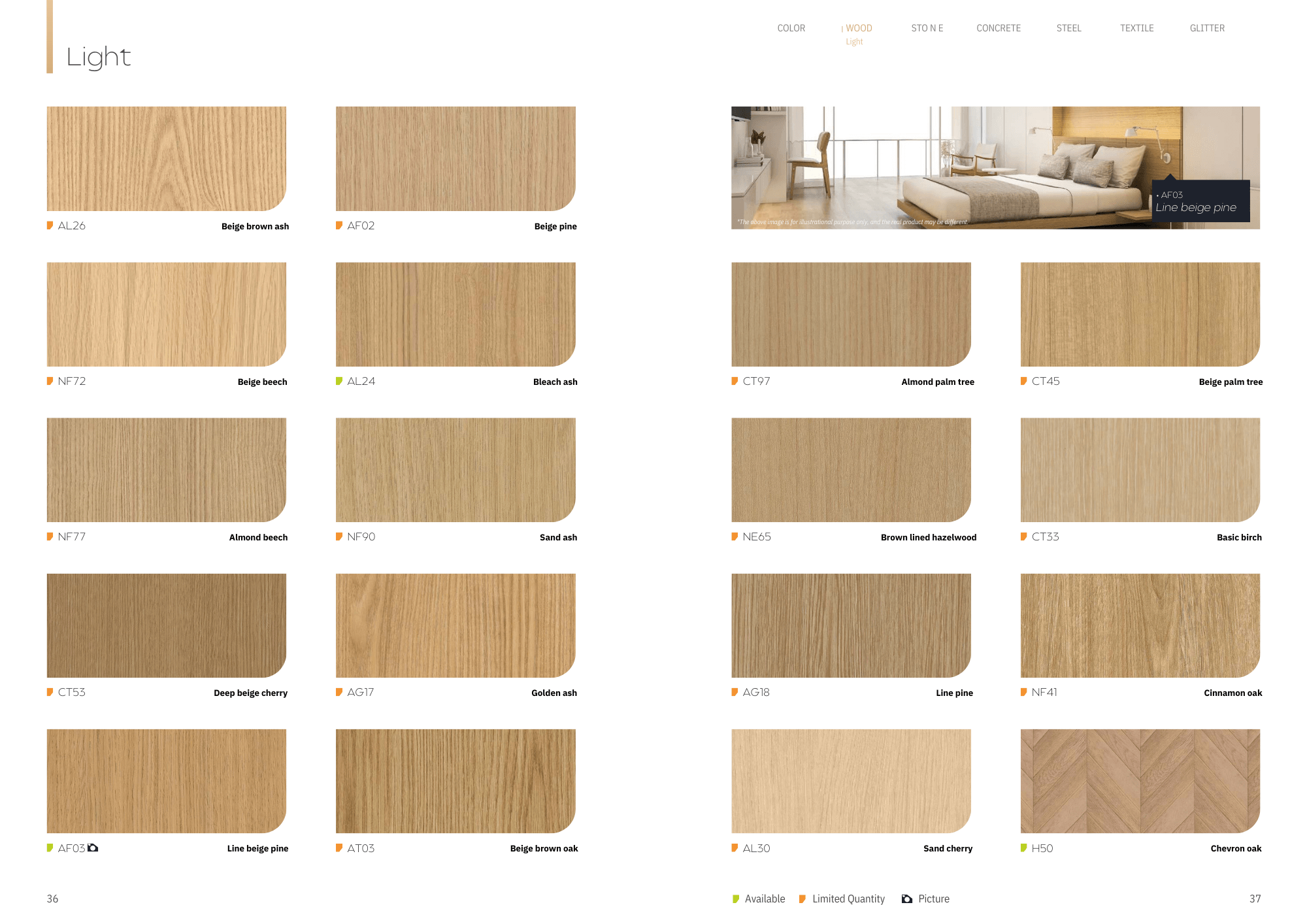Click the green marker beside AL24
The image size is (1307, 924).
(x=339, y=381)
